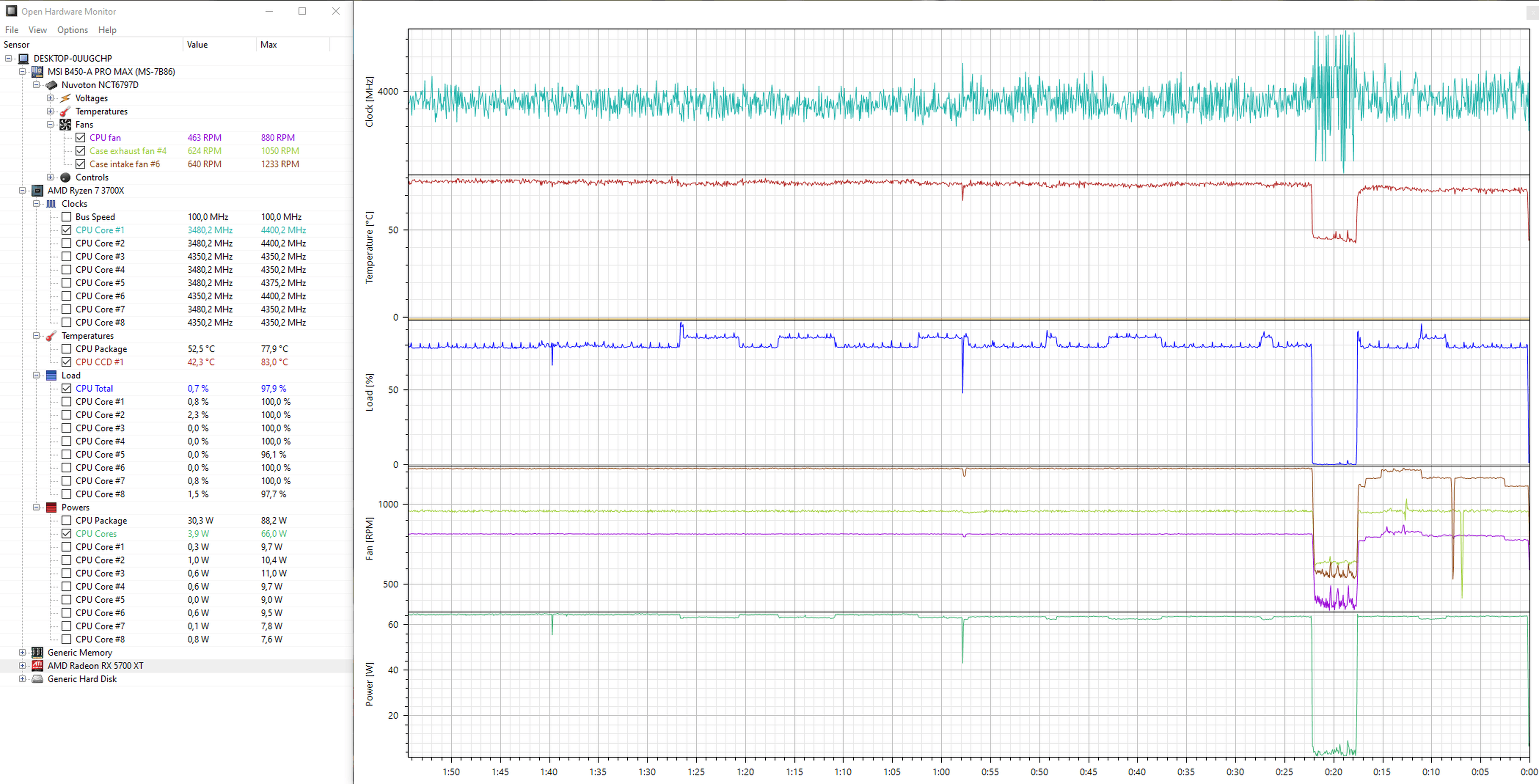This screenshot has height=784, width=1539.
Task: Click the MSI B450-A motherboard icon
Action: tap(37, 72)
